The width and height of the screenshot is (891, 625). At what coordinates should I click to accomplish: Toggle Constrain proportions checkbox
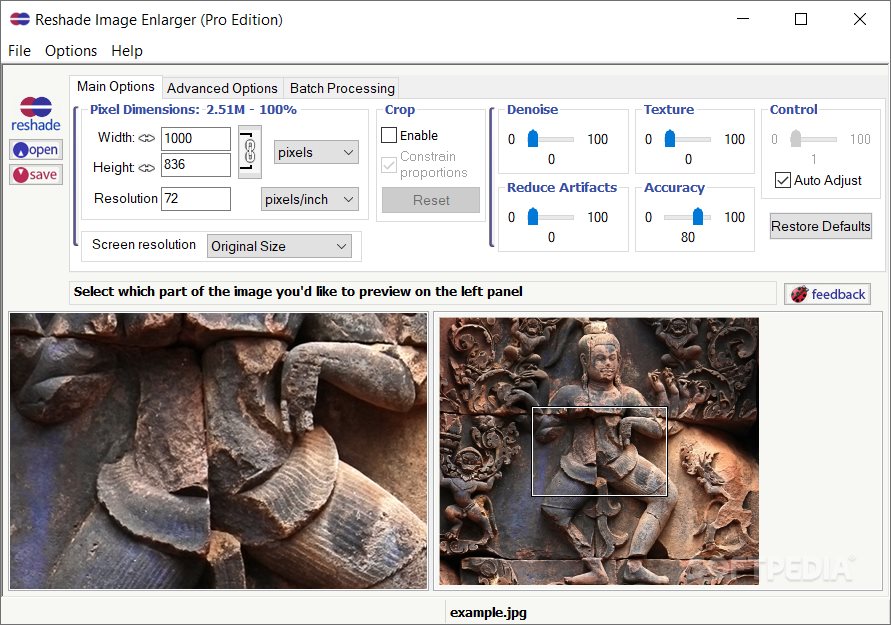[389, 165]
